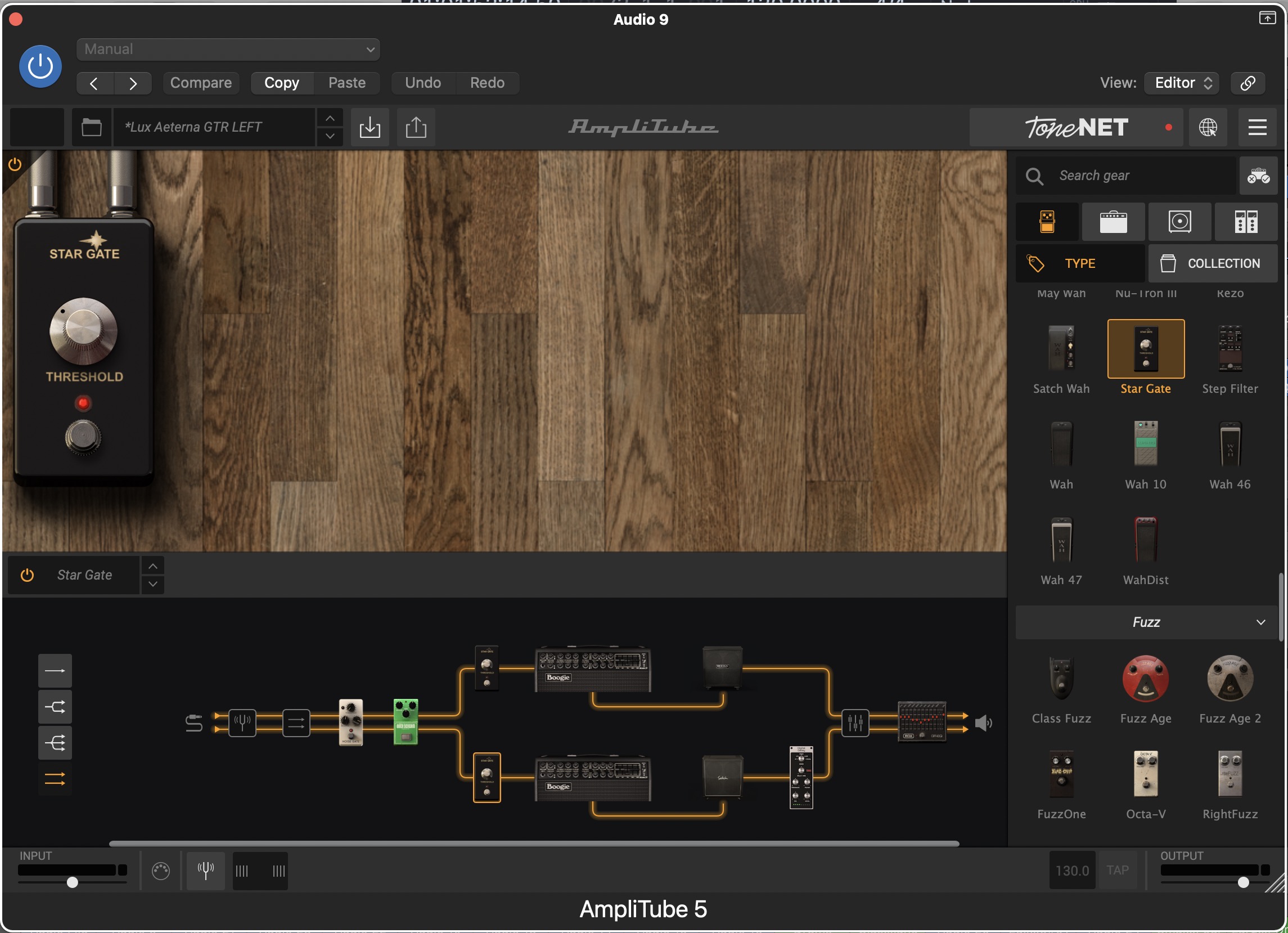The image size is (1288, 933).
Task: Toggle the plugin bypass power button
Action: coord(40,66)
